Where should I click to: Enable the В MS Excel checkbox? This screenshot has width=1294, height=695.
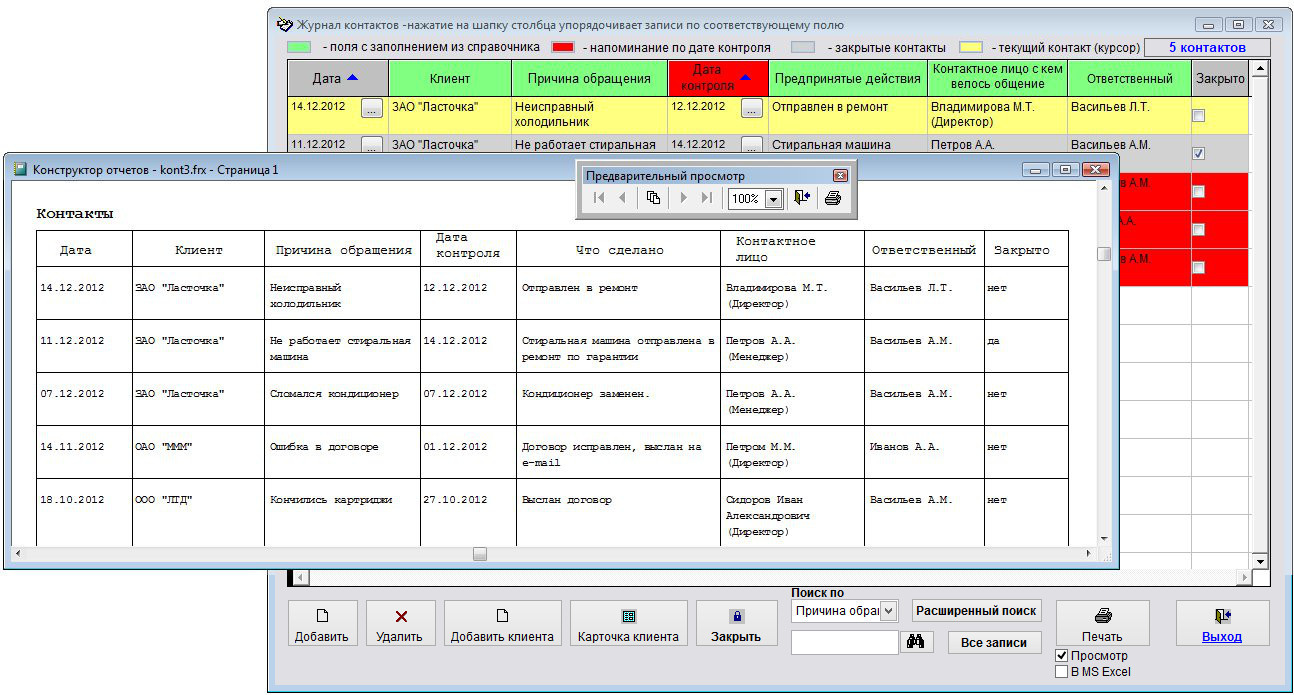[x=1062, y=672]
